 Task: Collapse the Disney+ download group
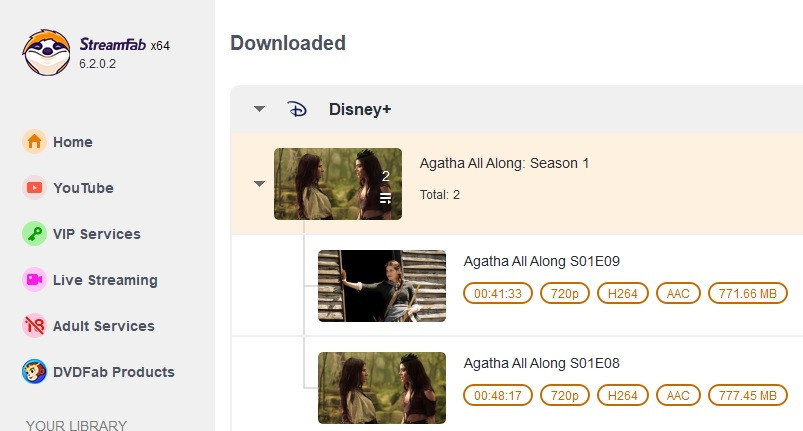click(x=260, y=109)
